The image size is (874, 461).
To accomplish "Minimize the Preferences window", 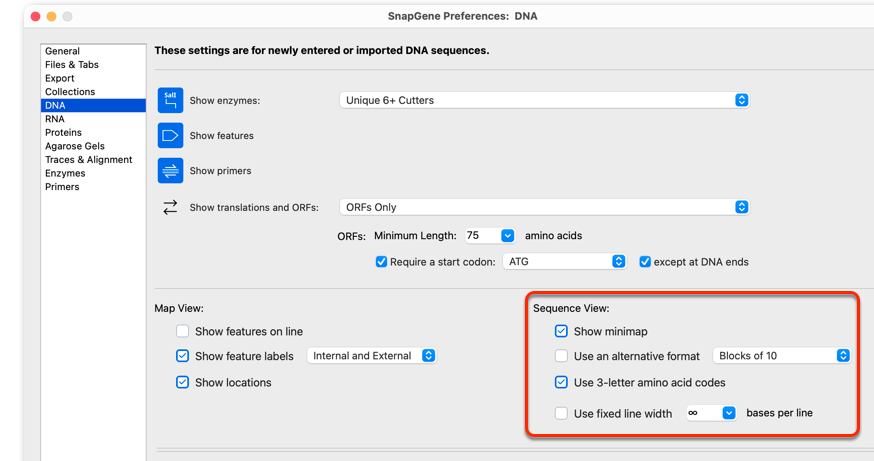I will tap(51, 16).
